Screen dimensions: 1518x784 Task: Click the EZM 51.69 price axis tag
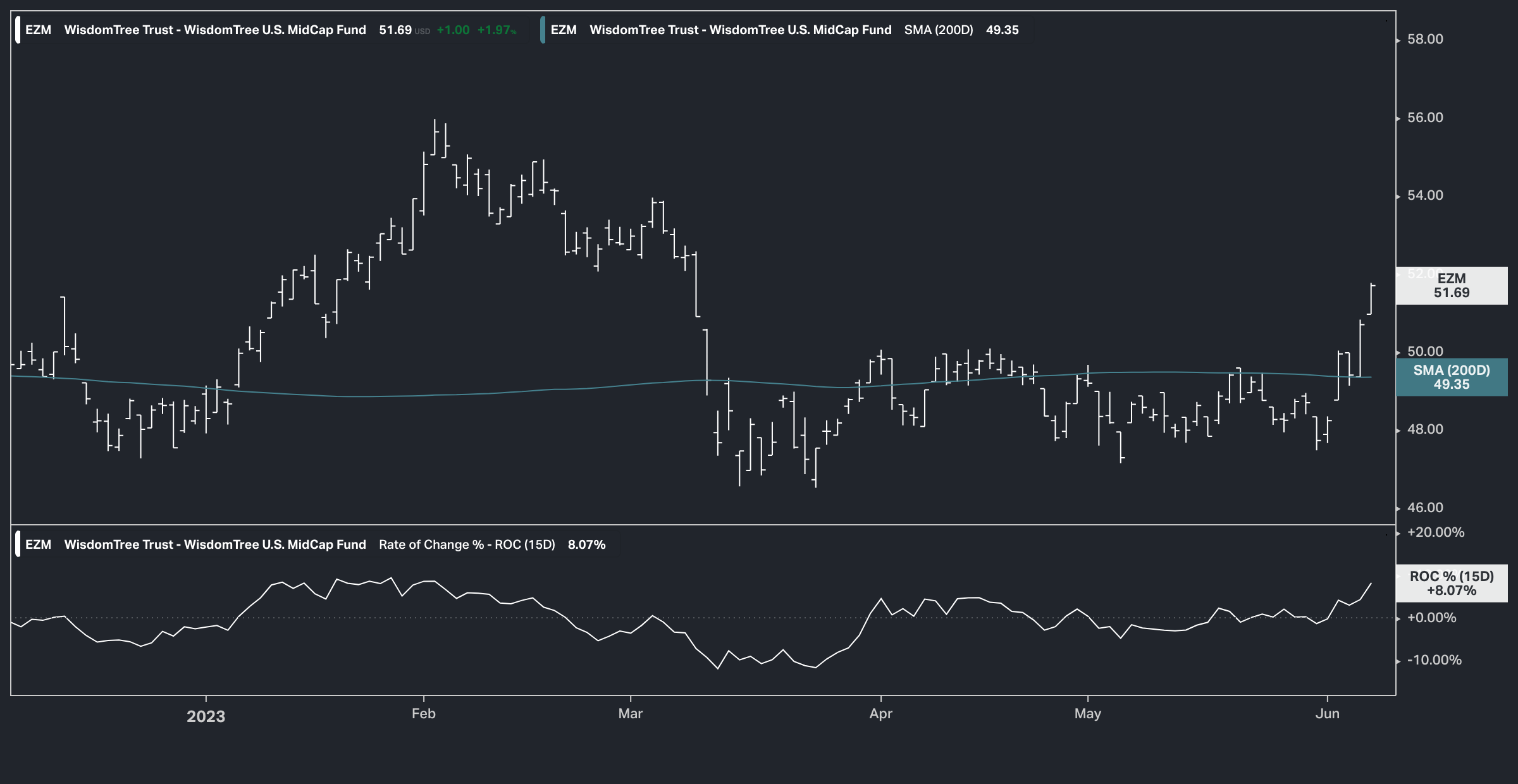[1452, 286]
